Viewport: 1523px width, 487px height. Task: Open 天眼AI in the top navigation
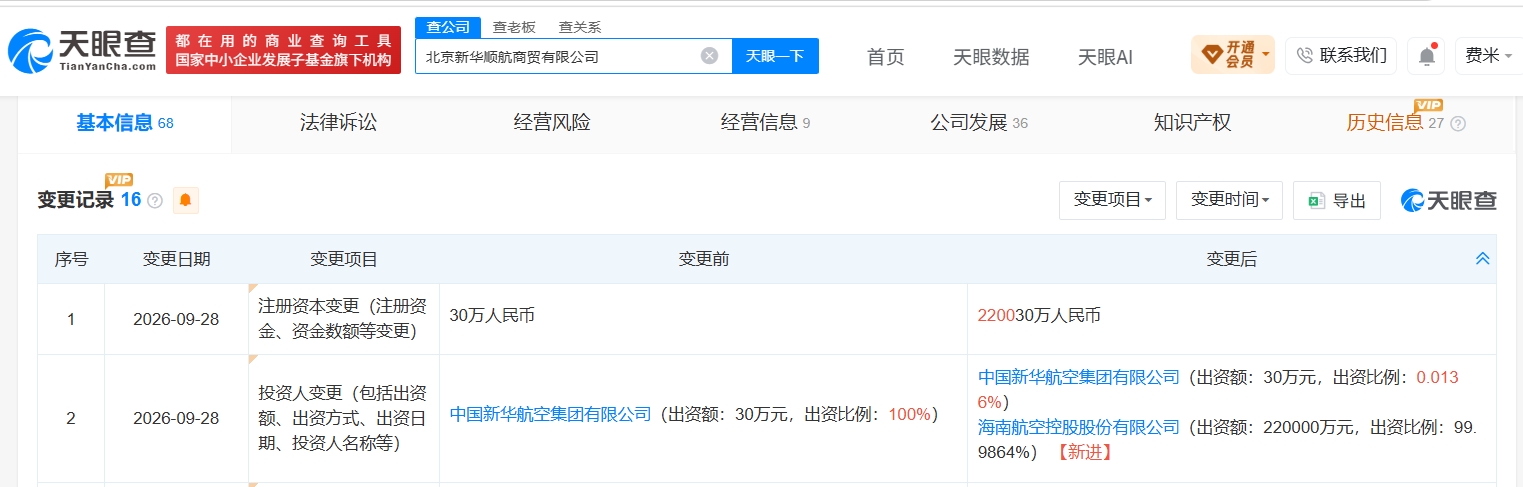coord(1105,57)
